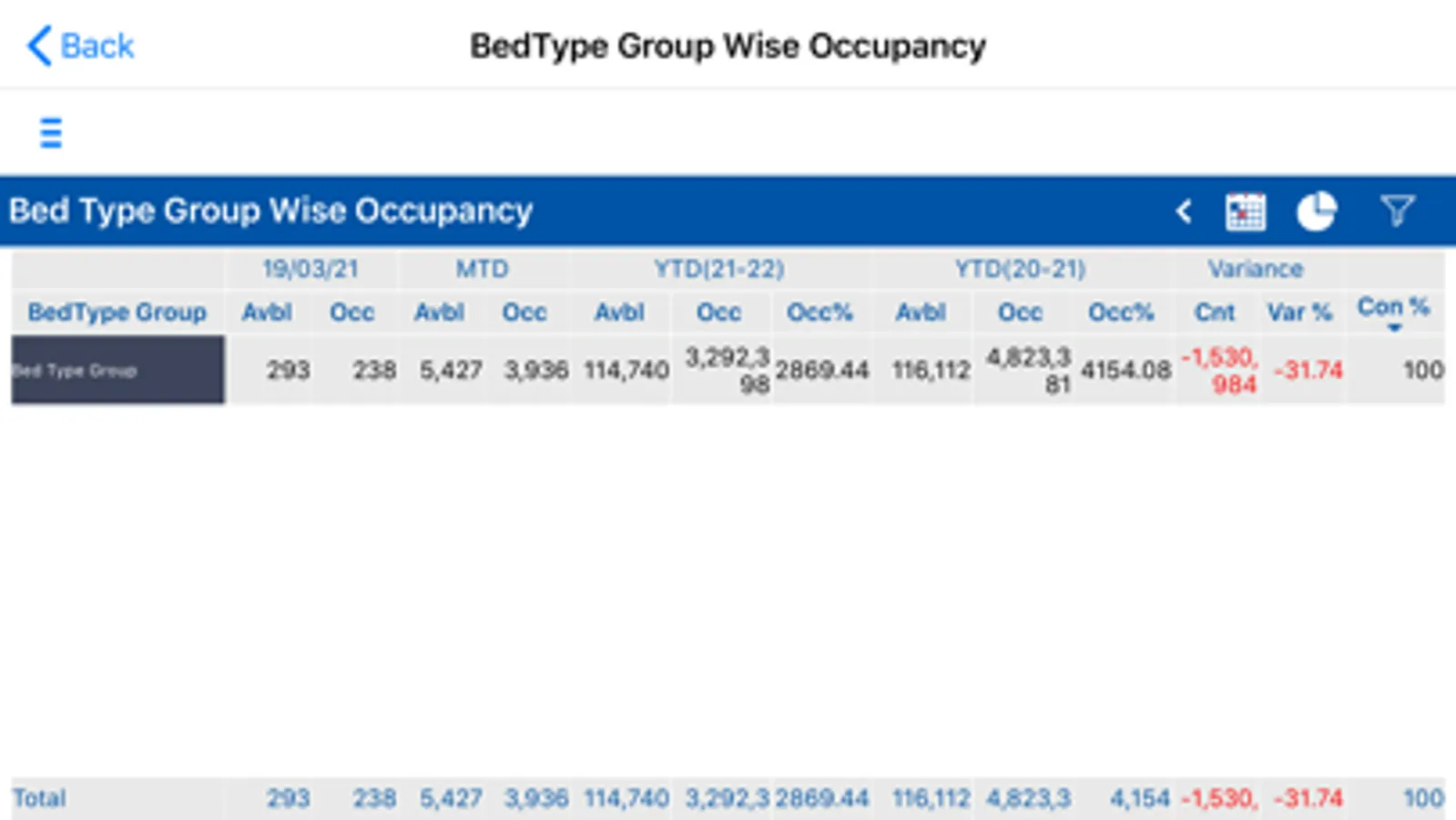This screenshot has height=820, width=1456.
Task: Click the -1,530,984 variance count cell
Action: pos(1220,370)
